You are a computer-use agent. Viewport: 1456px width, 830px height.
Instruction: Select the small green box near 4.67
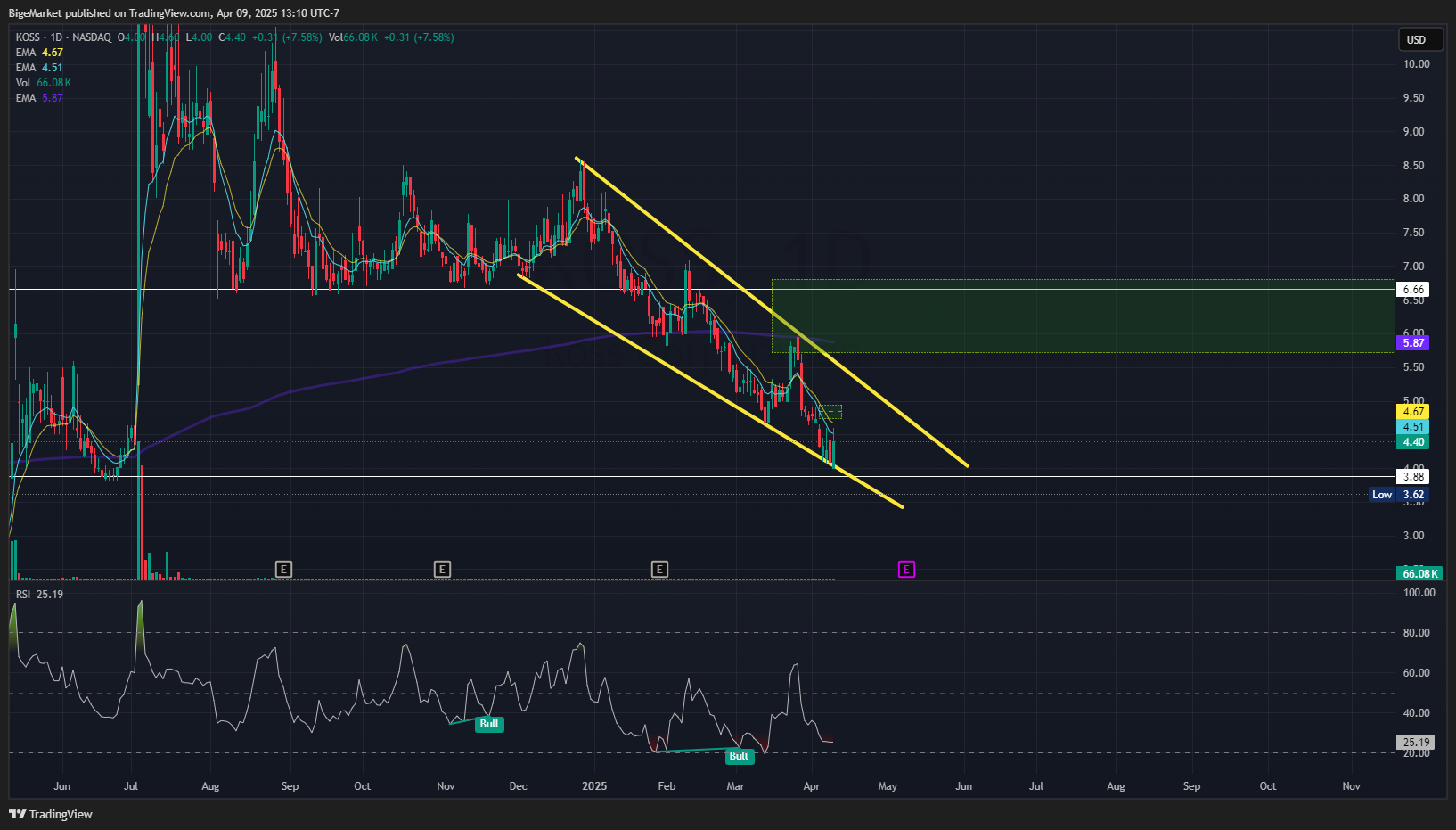click(x=830, y=412)
